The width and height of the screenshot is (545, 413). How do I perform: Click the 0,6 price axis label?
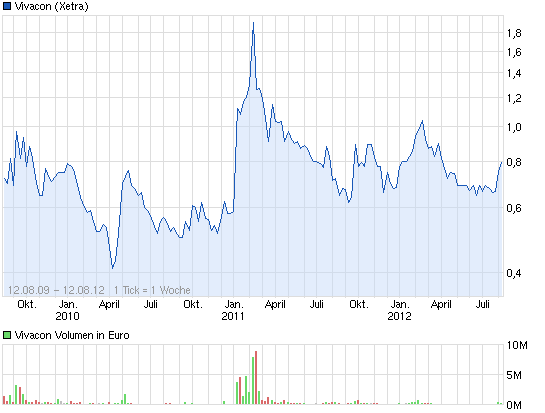coord(514,208)
